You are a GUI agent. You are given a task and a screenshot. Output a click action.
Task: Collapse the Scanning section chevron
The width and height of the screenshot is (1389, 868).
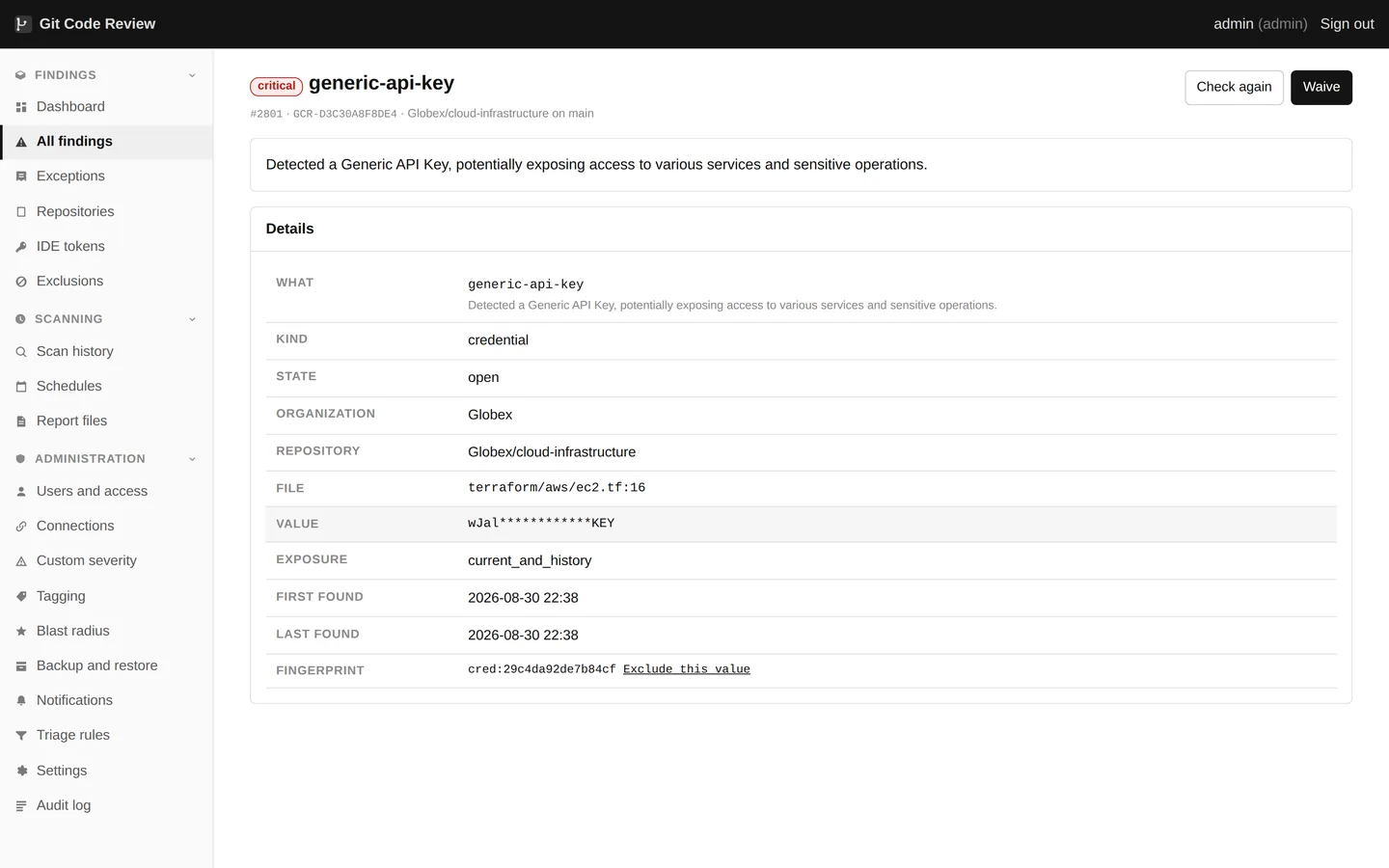(x=192, y=319)
